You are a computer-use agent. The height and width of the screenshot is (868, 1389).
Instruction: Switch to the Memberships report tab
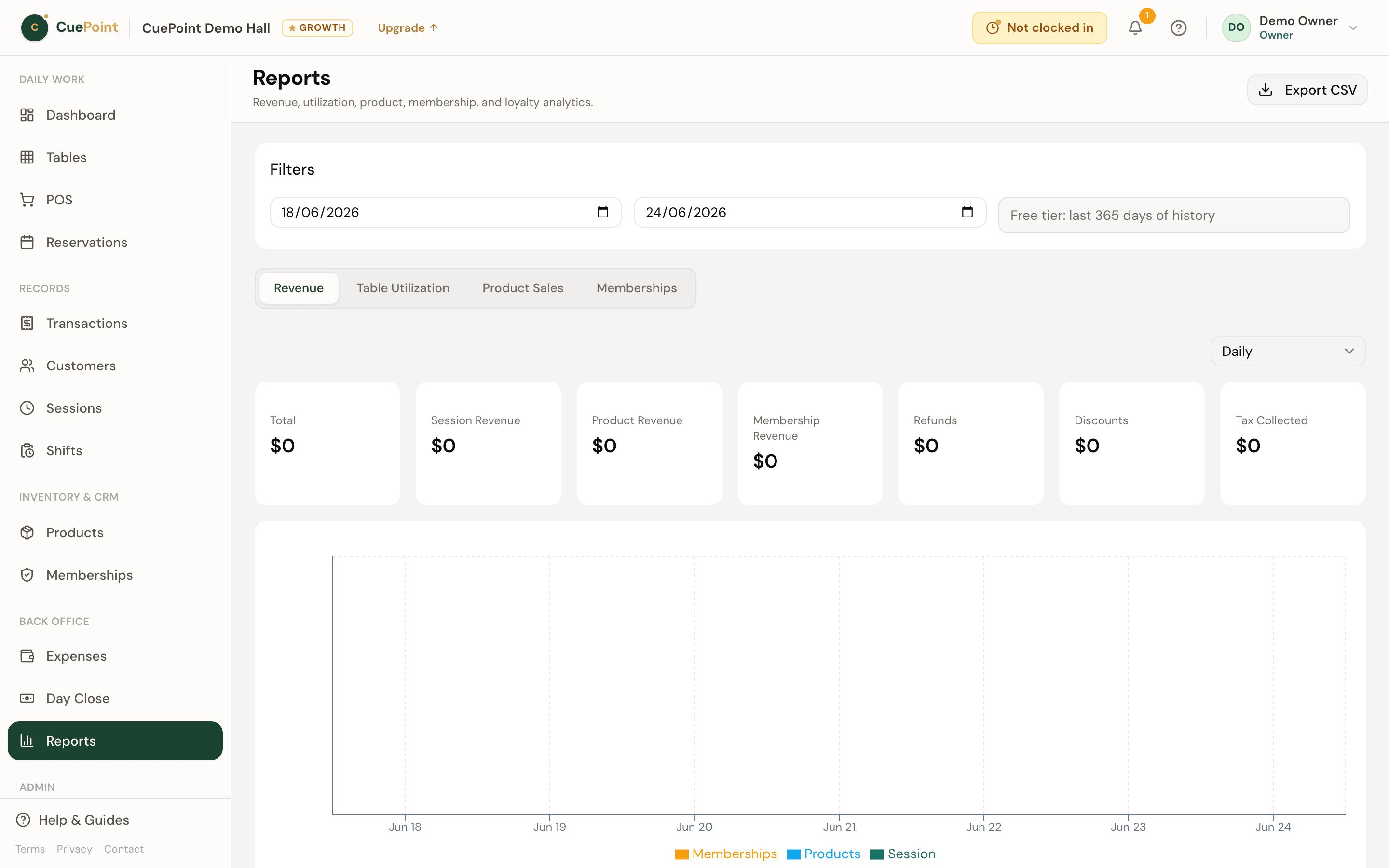637,288
